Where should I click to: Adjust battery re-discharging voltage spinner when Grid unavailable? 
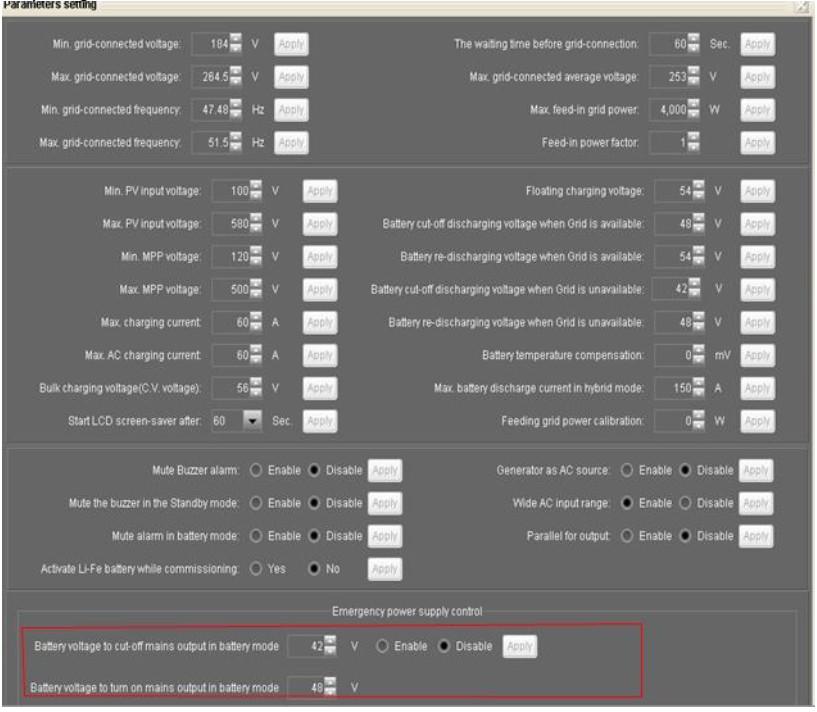tap(698, 322)
